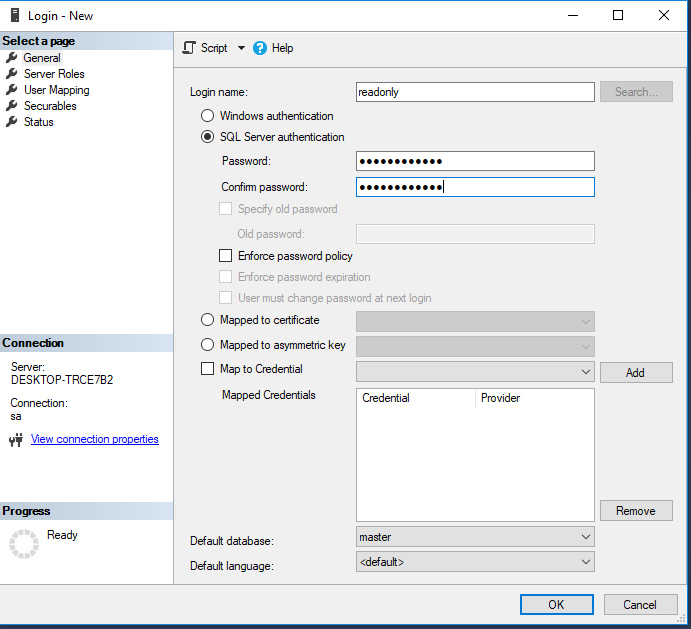Choose the Mapped to certificate option
Viewport: 691px width, 629px height.
[208, 320]
